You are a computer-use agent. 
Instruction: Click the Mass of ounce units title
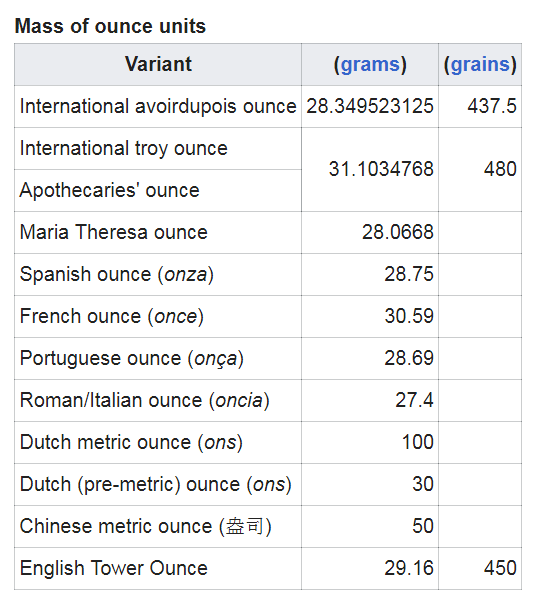(x=110, y=26)
